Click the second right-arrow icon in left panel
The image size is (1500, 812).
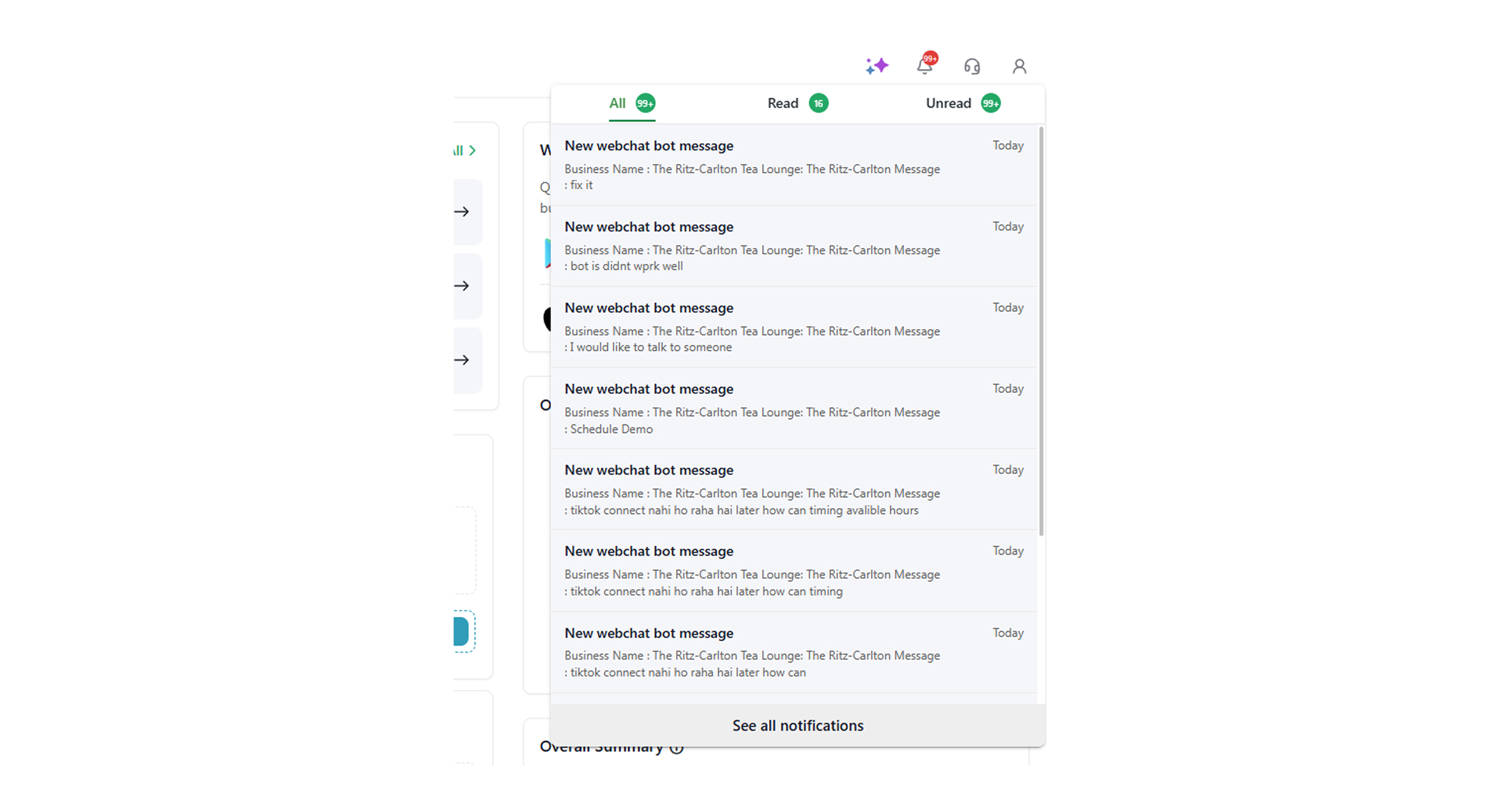coord(462,286)
